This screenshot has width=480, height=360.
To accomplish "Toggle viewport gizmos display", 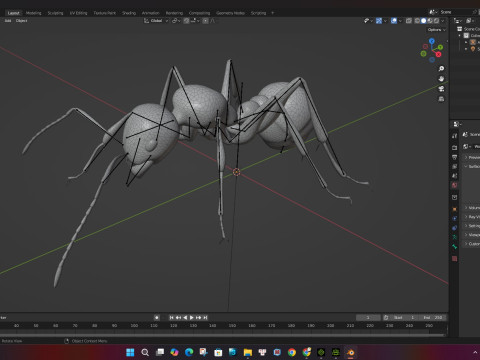I will coord(379,21).
